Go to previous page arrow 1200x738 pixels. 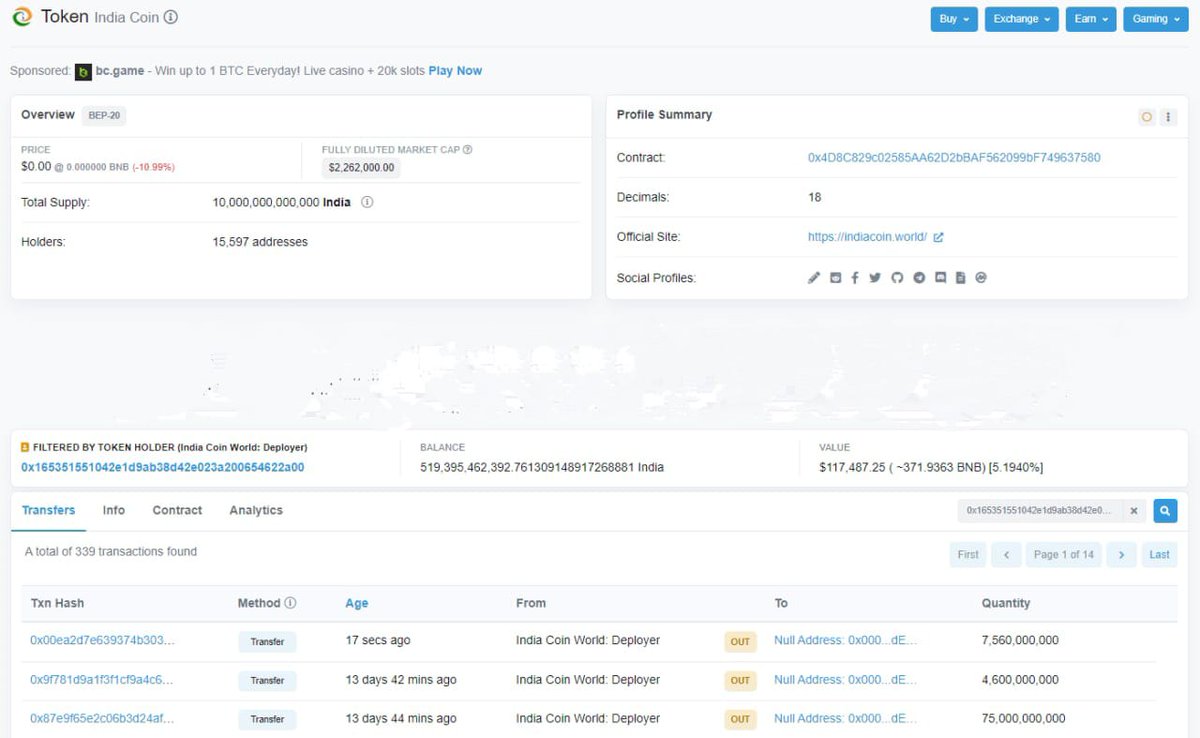coord(1006,555)
